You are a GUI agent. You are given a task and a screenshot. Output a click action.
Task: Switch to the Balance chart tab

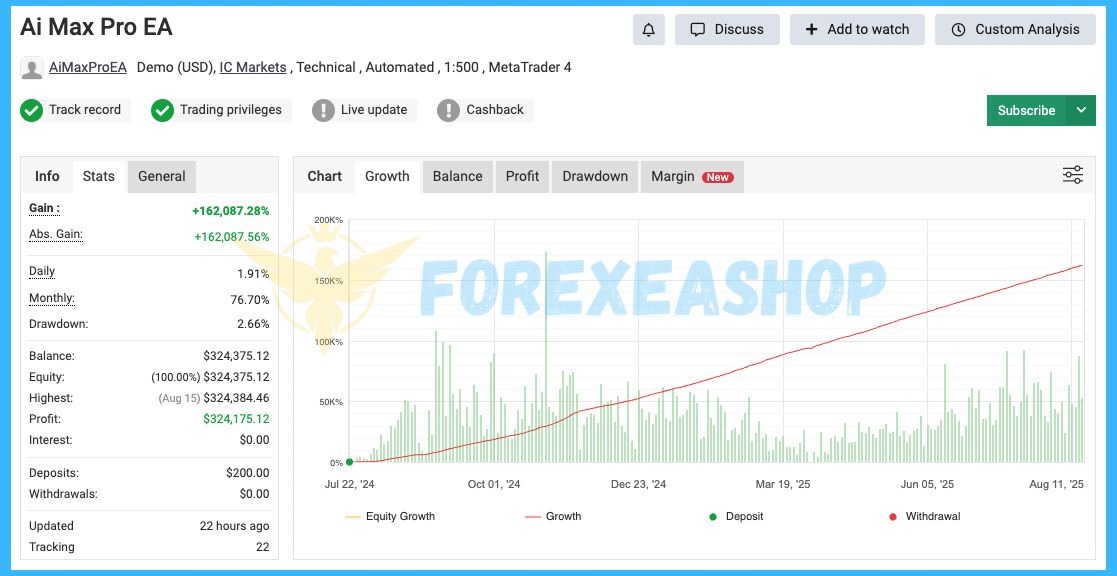457,176
